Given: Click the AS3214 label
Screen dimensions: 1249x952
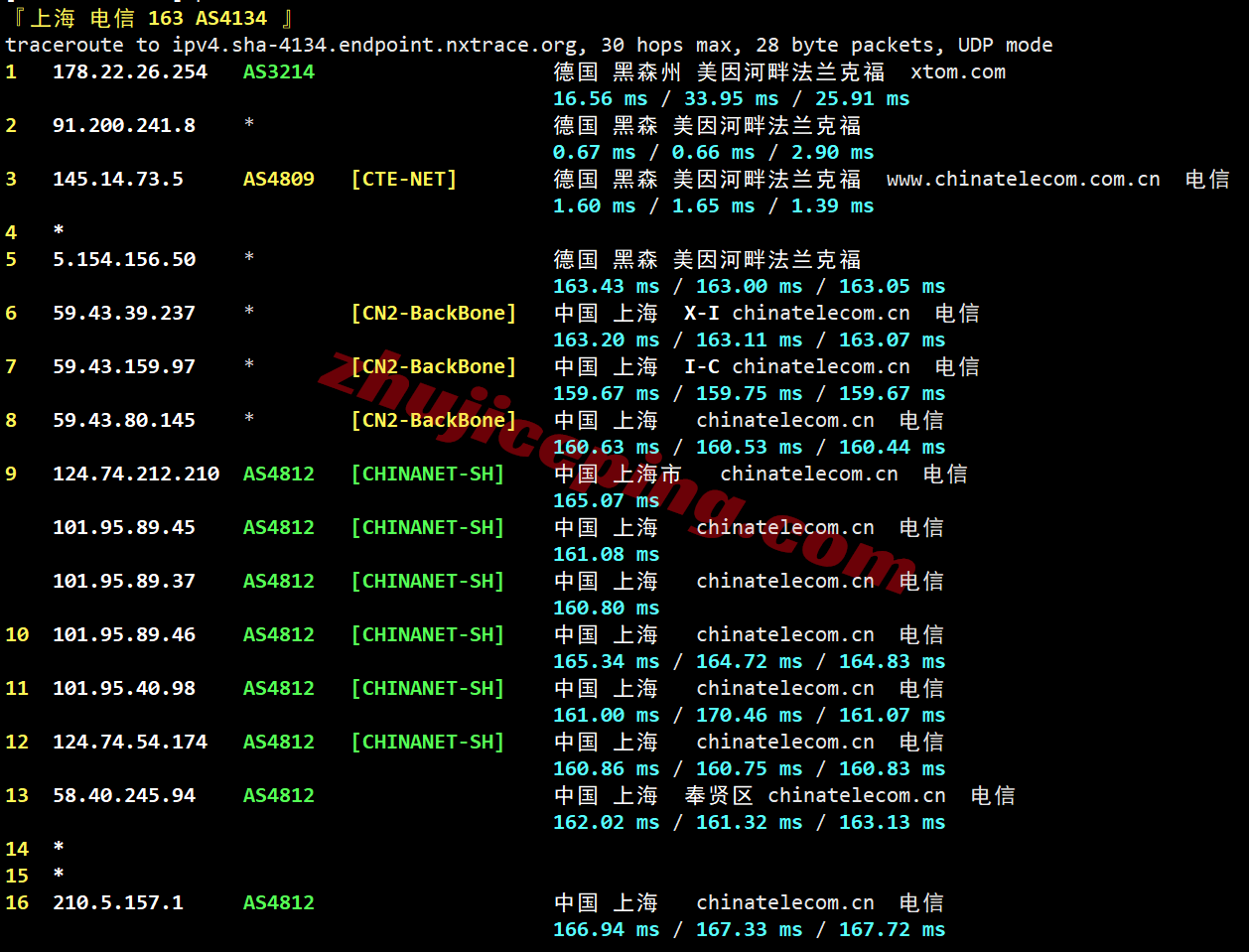Looking at the screenshot, I should point(279,72).
